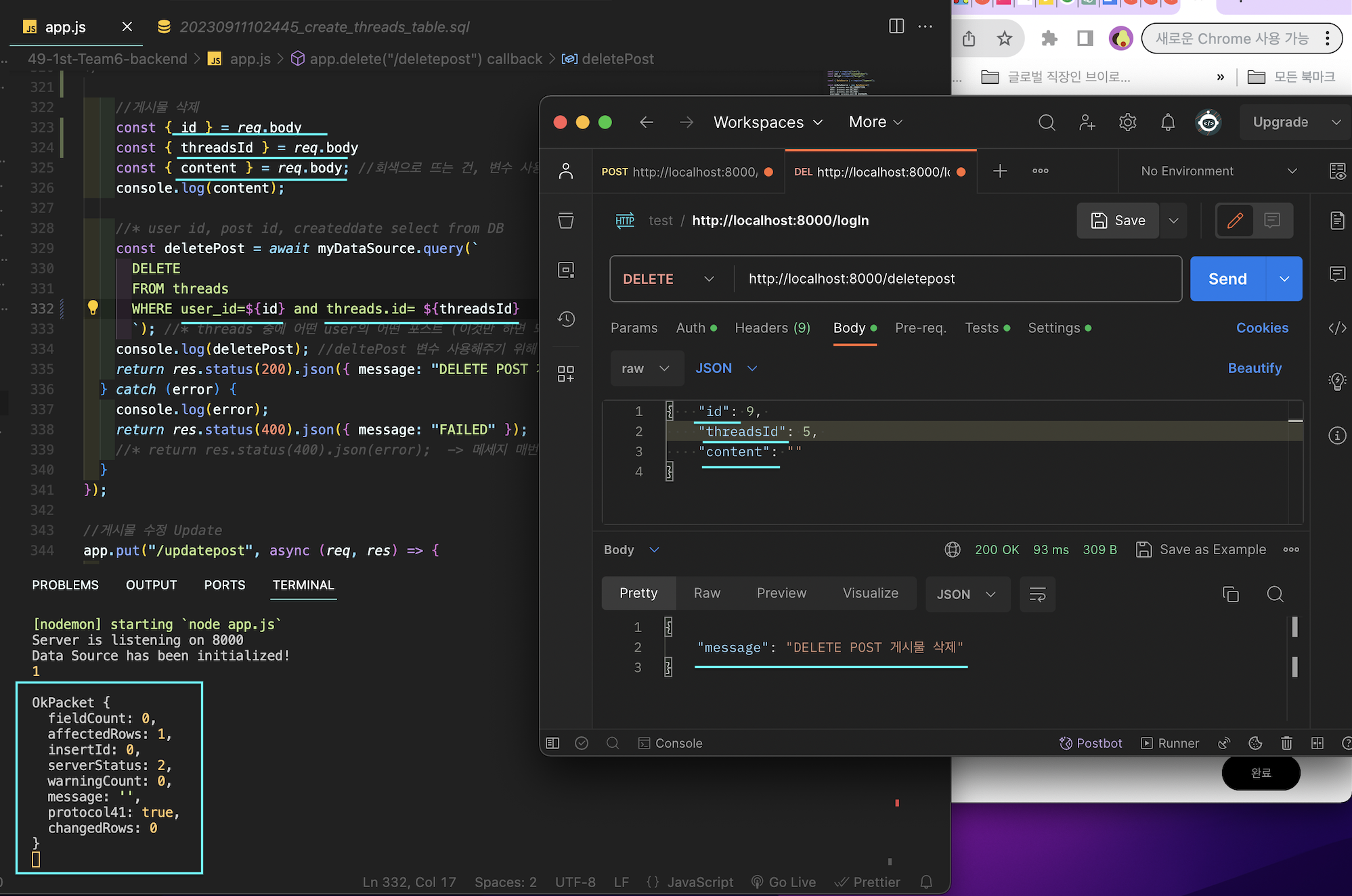Toggle the Postman sidebar panel icon

click(552, 743)
